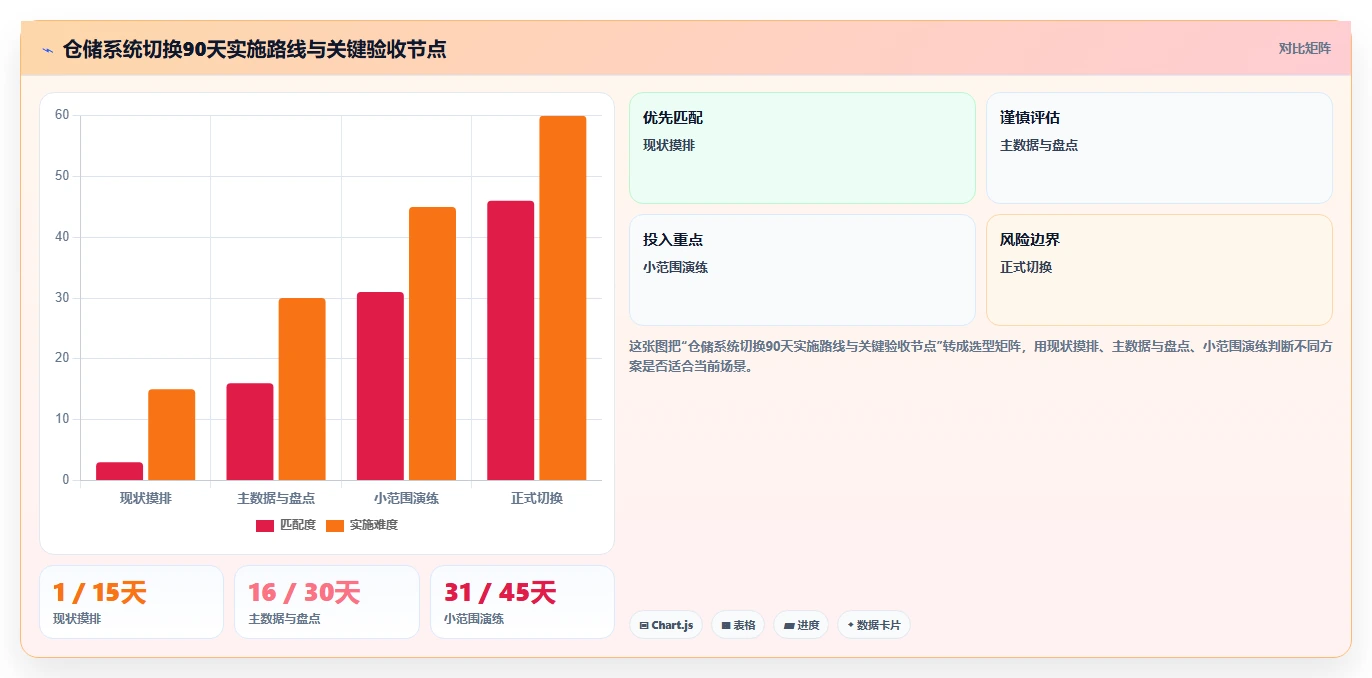This screenshot has width=1372, height=678.
Task: Click the orange 小范围演练 bar
Action: click(432, 343)
